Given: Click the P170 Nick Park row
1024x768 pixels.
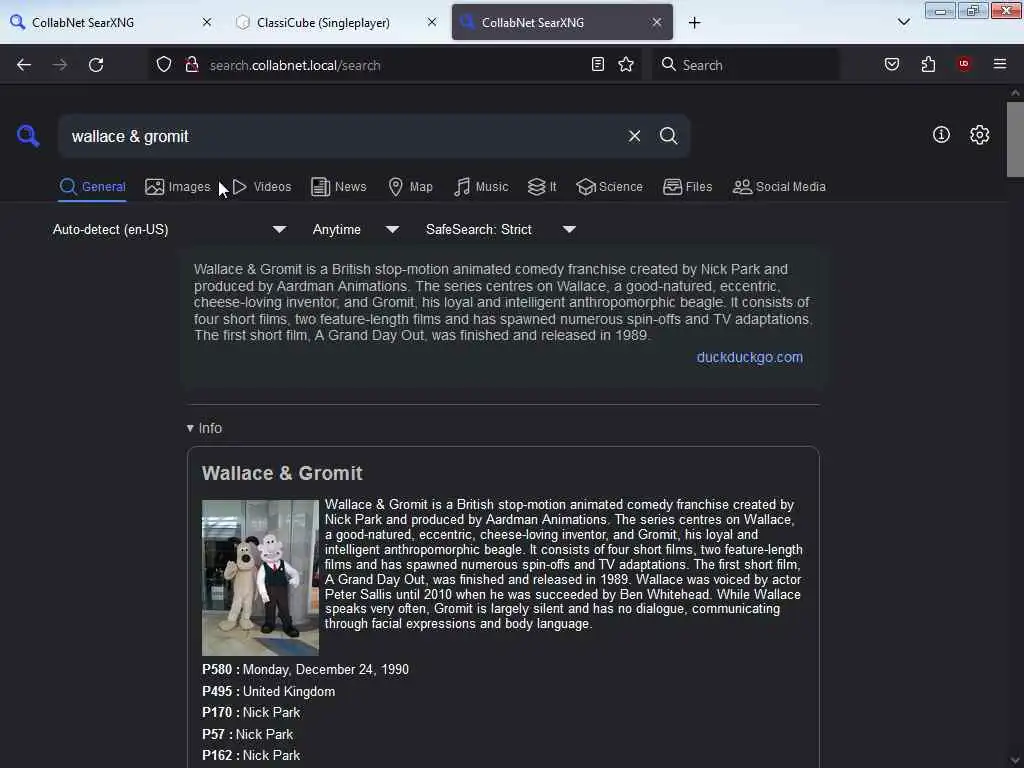Looking at the screenshot, I should pos(251,712).
